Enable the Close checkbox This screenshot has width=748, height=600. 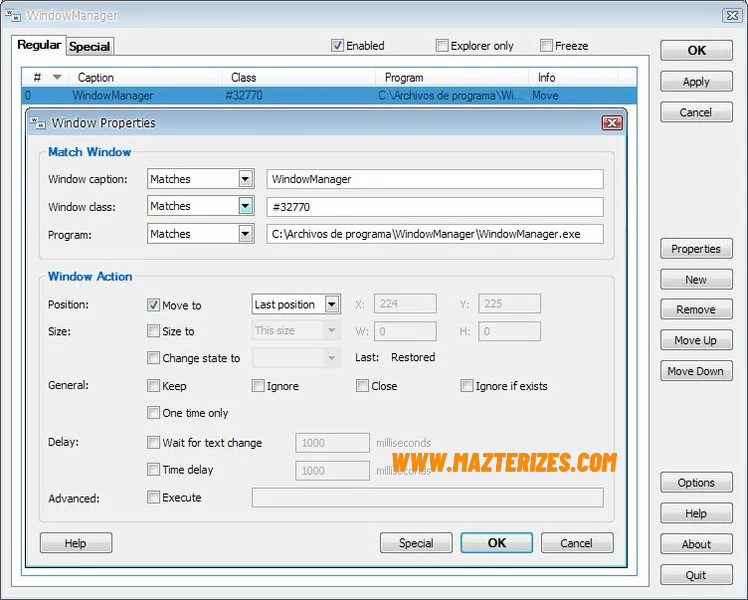click(362, 385)
